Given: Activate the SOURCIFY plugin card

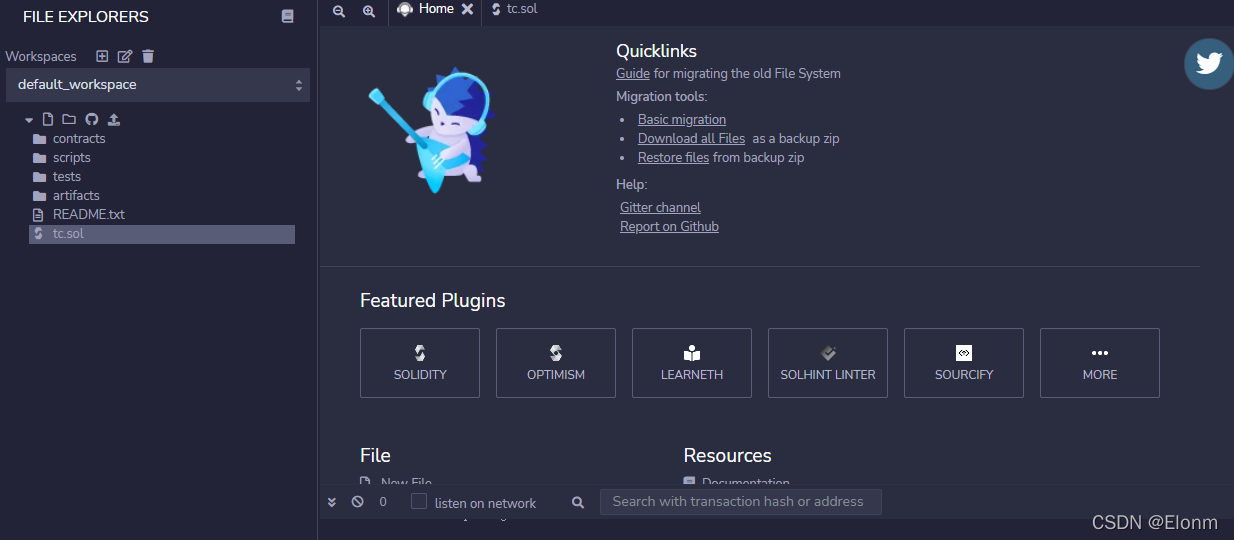Looking at the screenshot, I should pyautogui.click(x=964, y=363).
